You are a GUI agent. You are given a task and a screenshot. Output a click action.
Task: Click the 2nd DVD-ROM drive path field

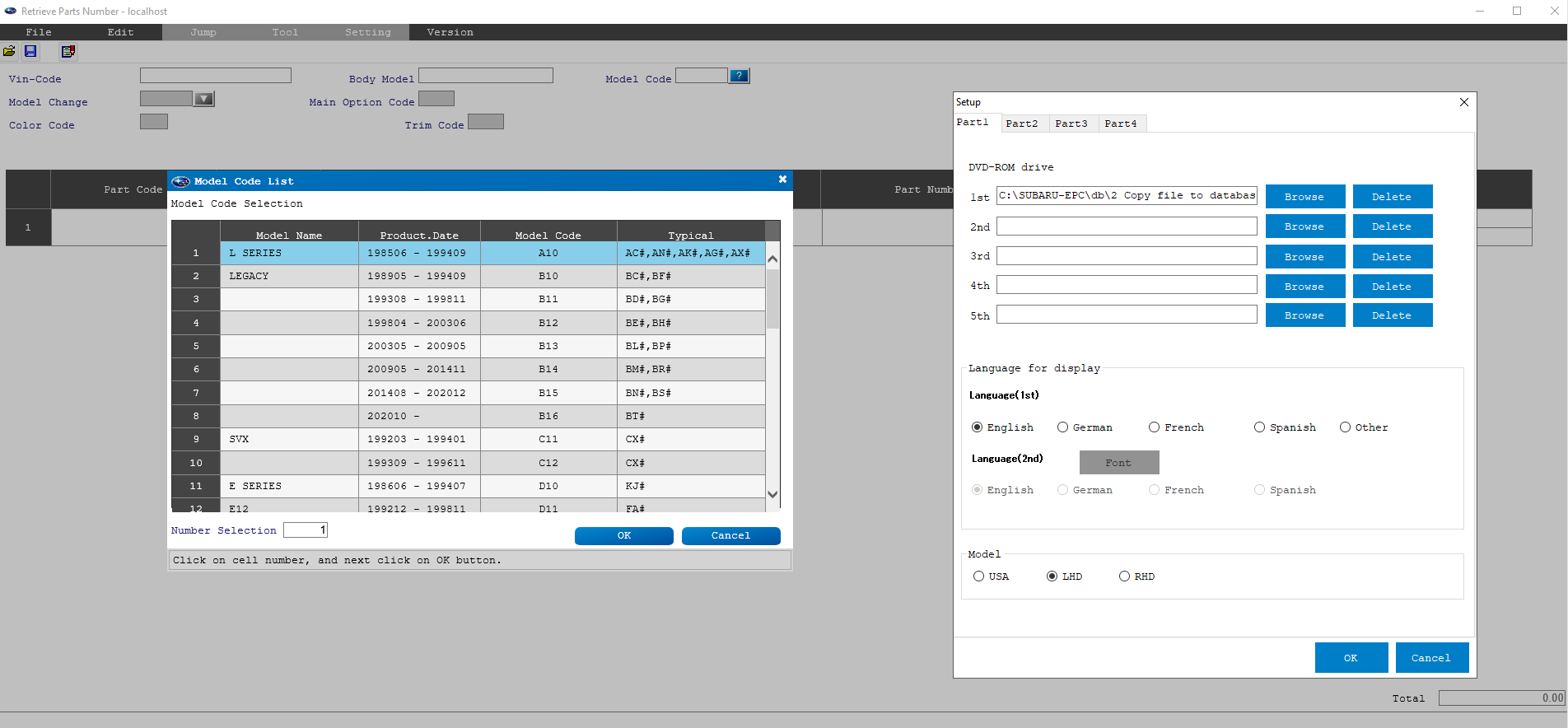pyautogui.click(x=1127, y=226)
